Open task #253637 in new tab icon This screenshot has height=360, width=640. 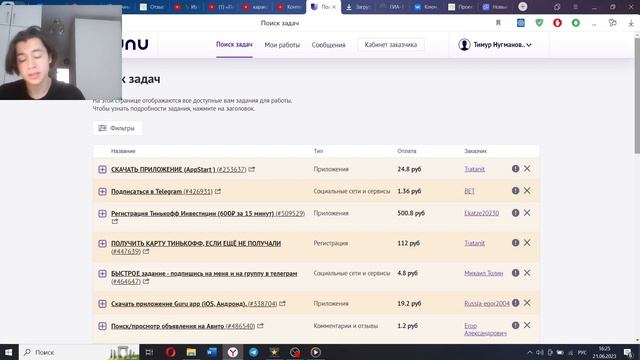[x=252, y=169]
